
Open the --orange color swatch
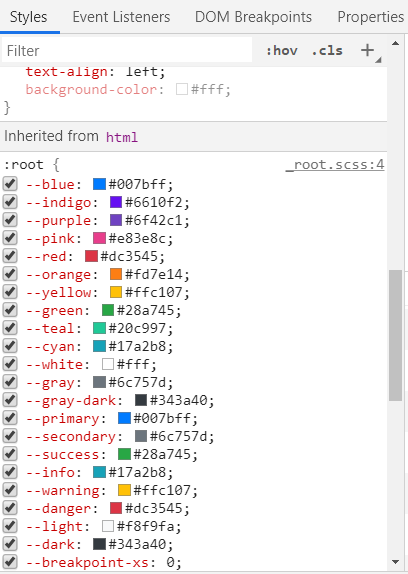(x=116, y=274)
